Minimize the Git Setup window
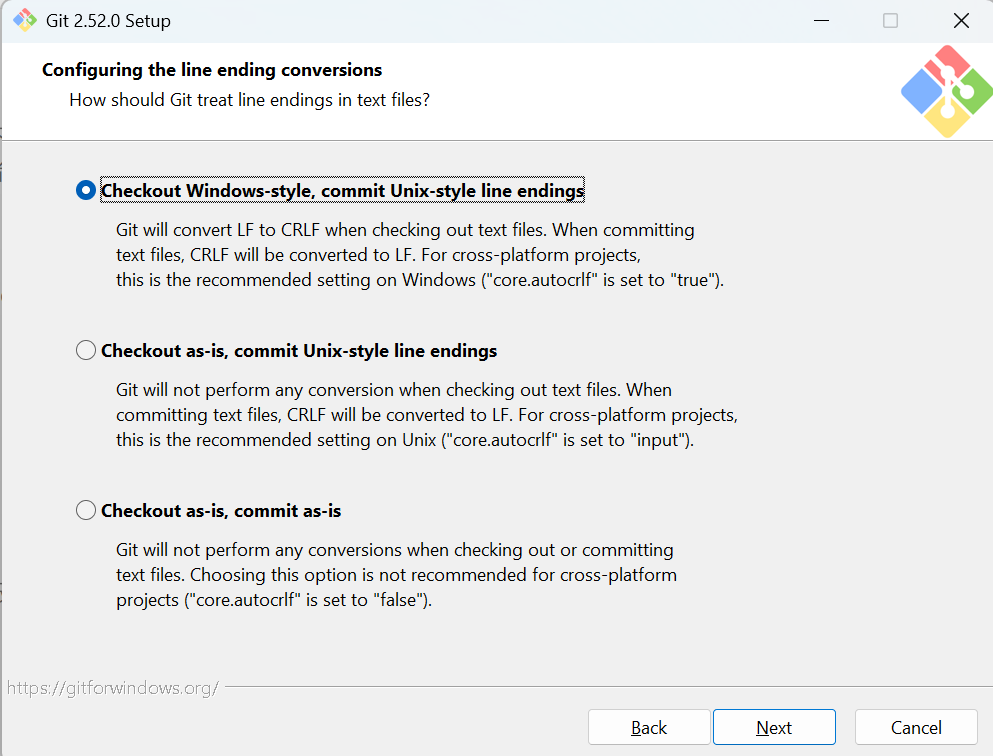The image size is (993, 756). (821, 21)
